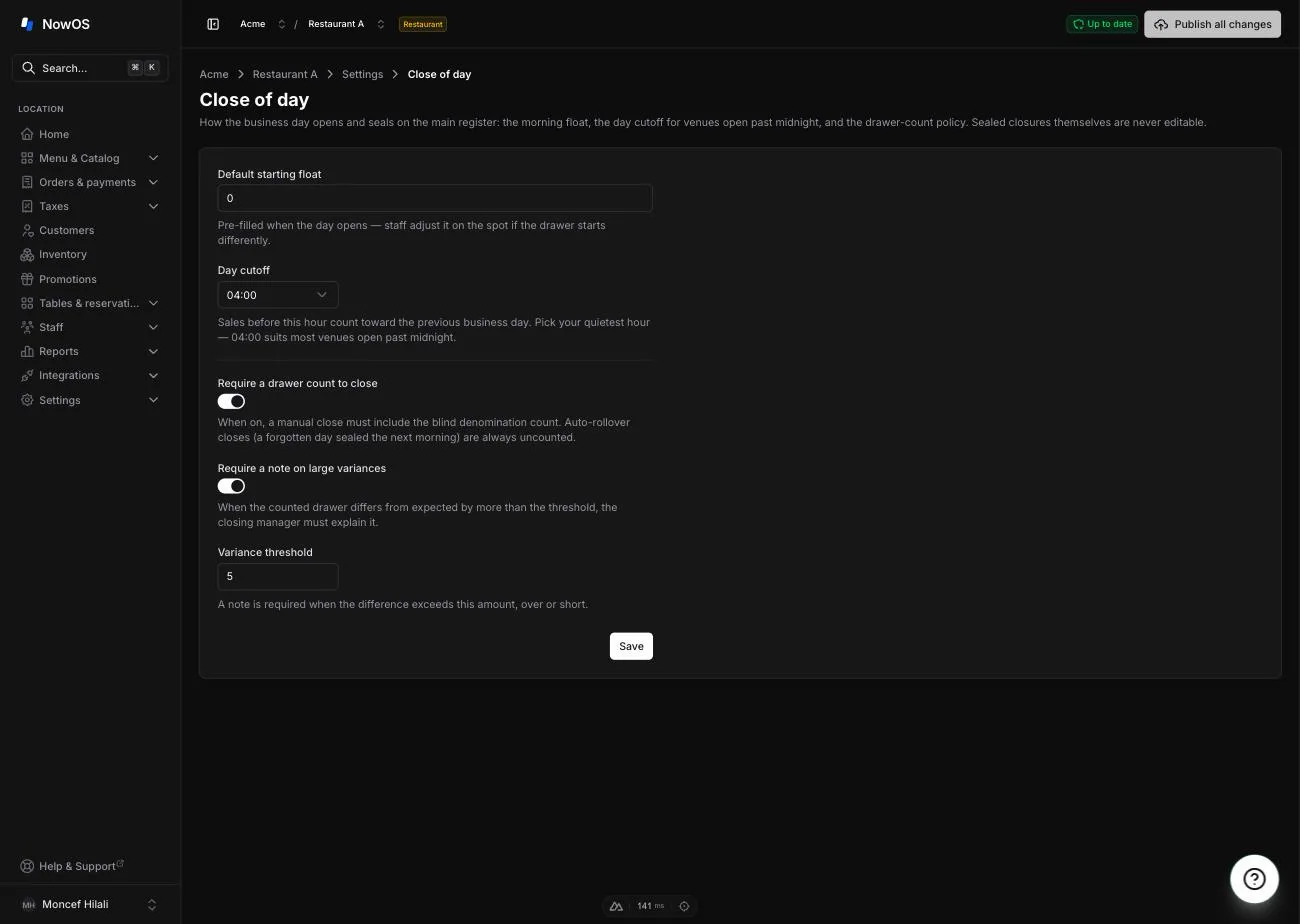Image resolution: width=1300 pixels, height=924 pixels.
Task: Open Integrations in the sidebar
Action: click(x=90, y=375)
